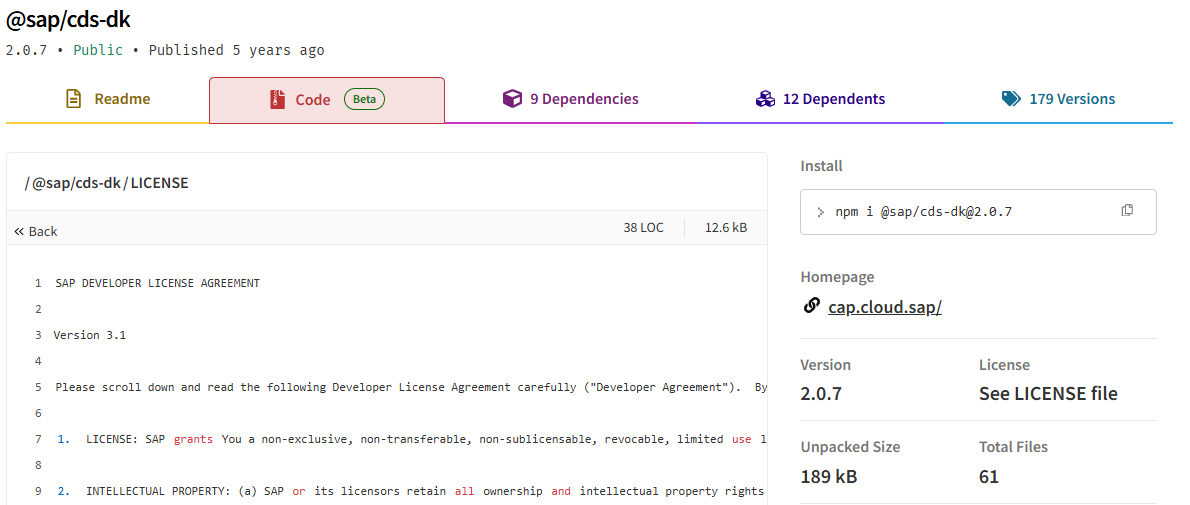Image resolution: width=1190 pixels, height=505 pixels.
Task: Click the homepage chain link icon
Action: 811,306
